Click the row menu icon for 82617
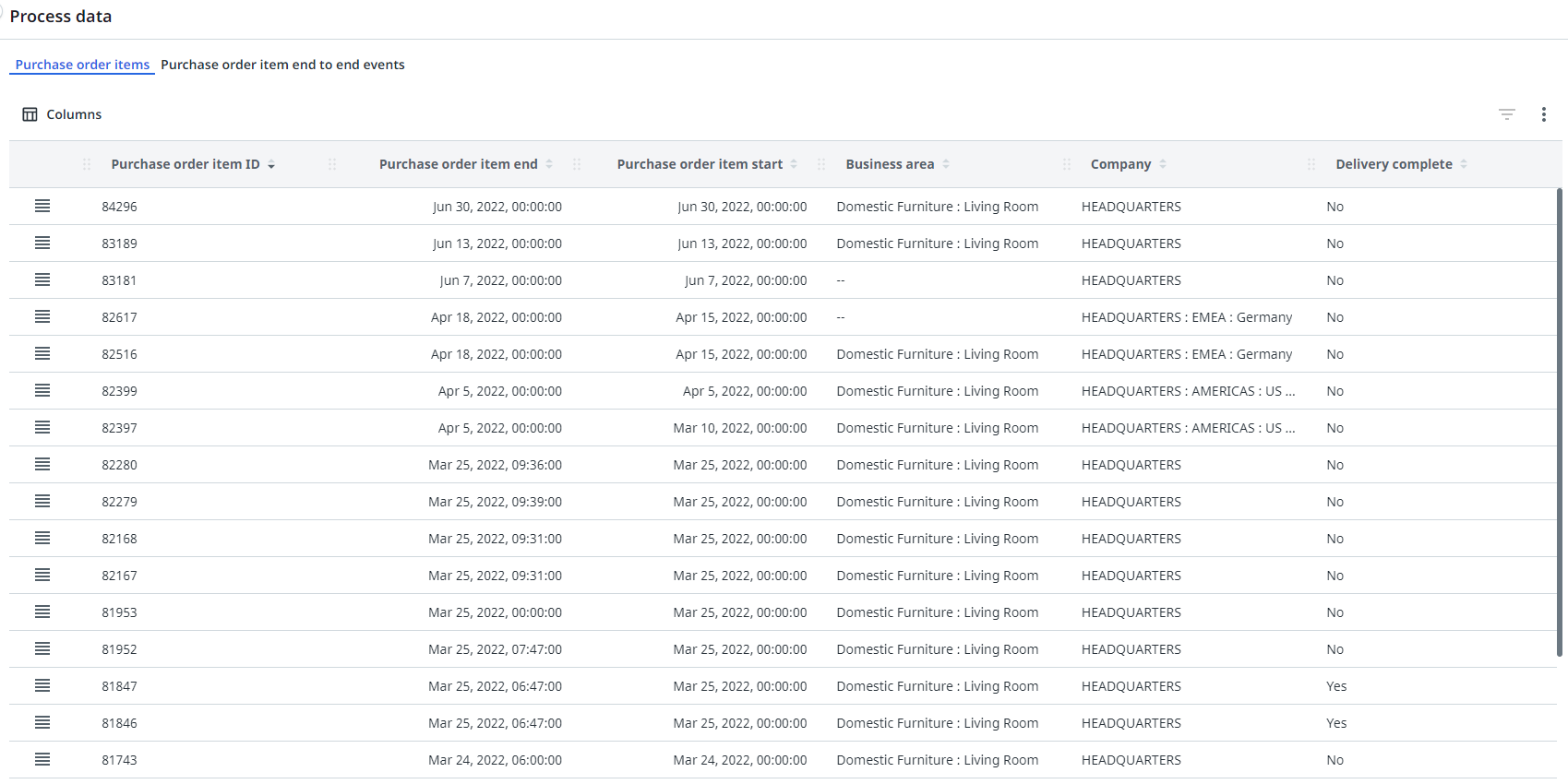1568x784 pixels. 42,317
